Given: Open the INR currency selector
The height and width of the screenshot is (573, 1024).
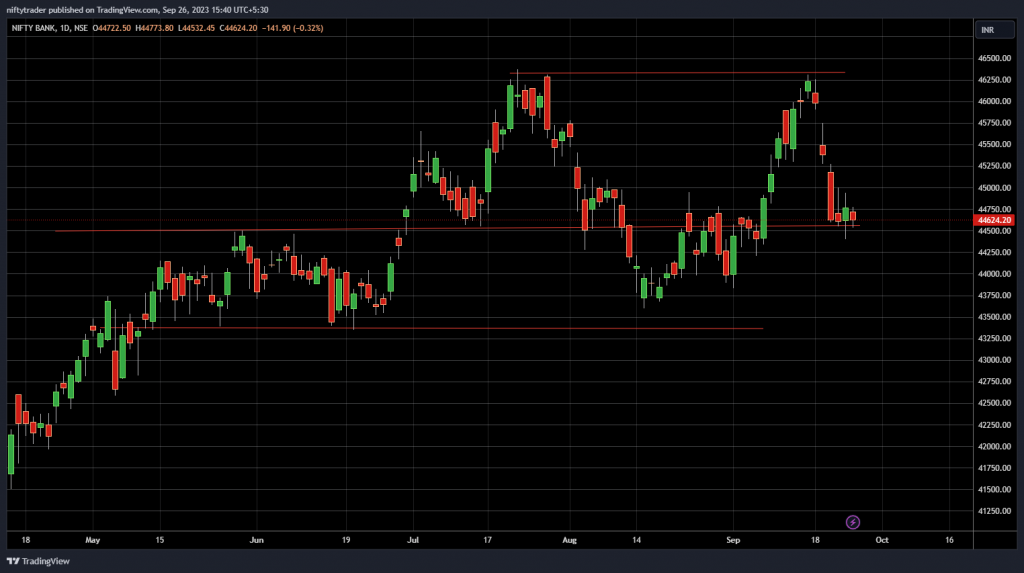Looking at the screenshot, I should 994,30.
